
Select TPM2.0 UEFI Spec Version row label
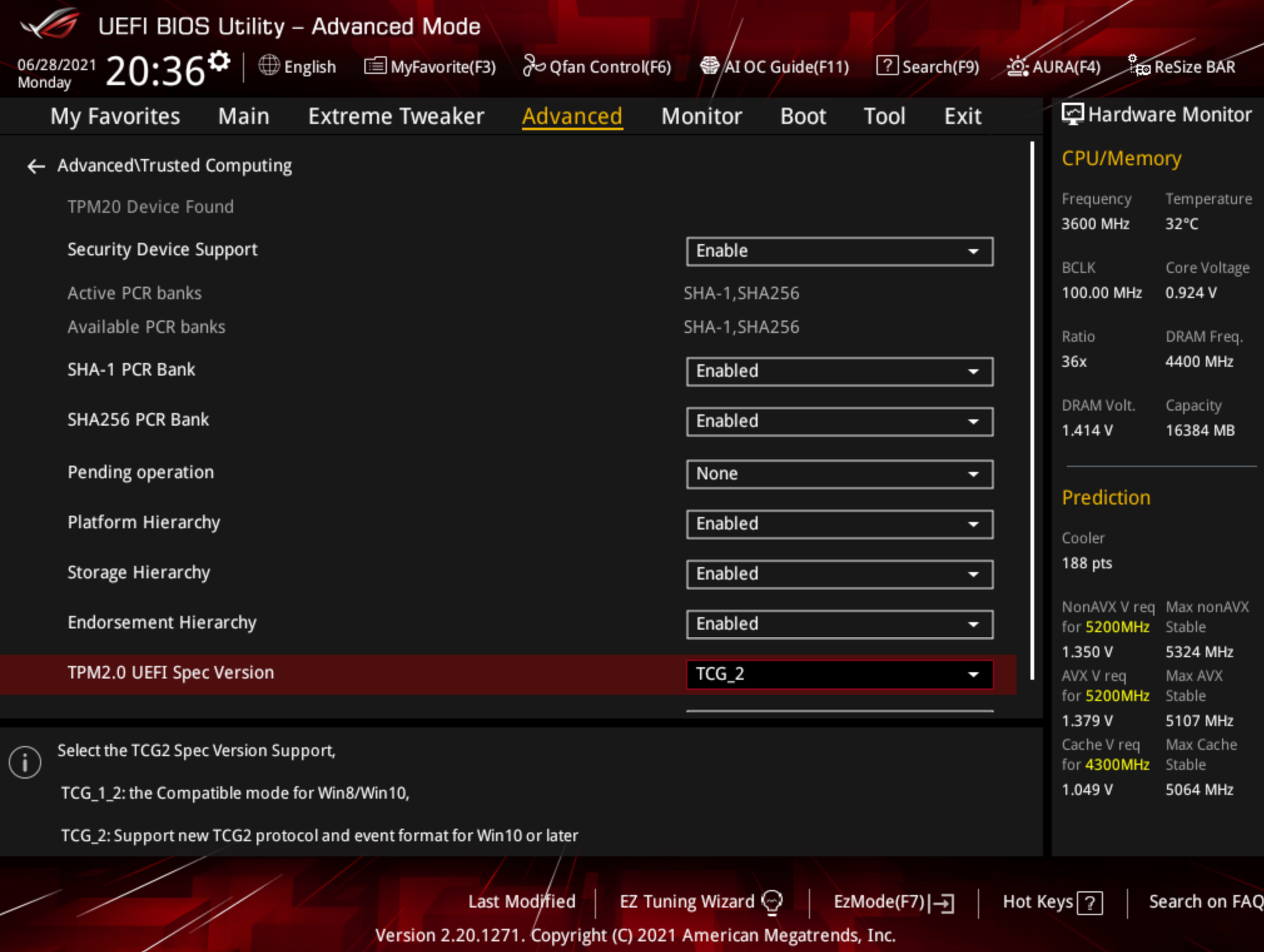170,673
